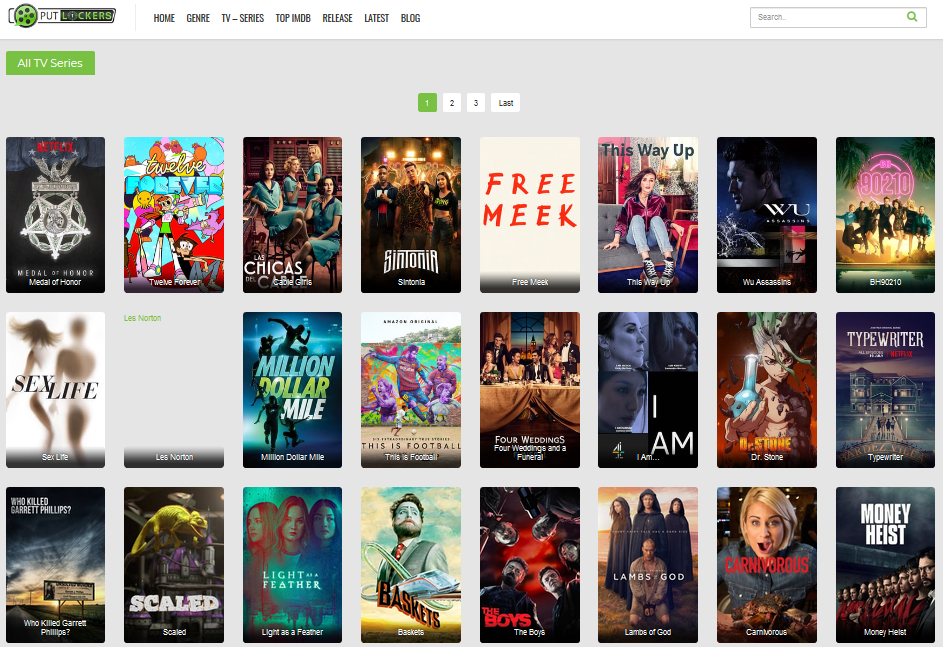
Task: Open The Boys poster
Action: pyautogui.click(x=530, y=565)
